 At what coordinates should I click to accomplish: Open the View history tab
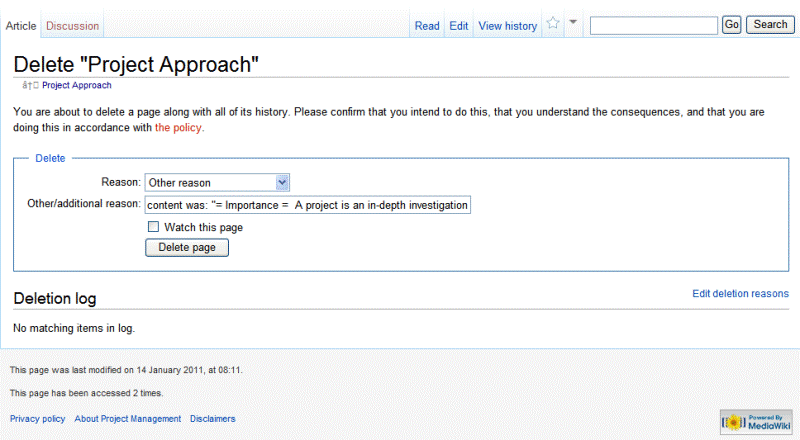click(508, 26)
